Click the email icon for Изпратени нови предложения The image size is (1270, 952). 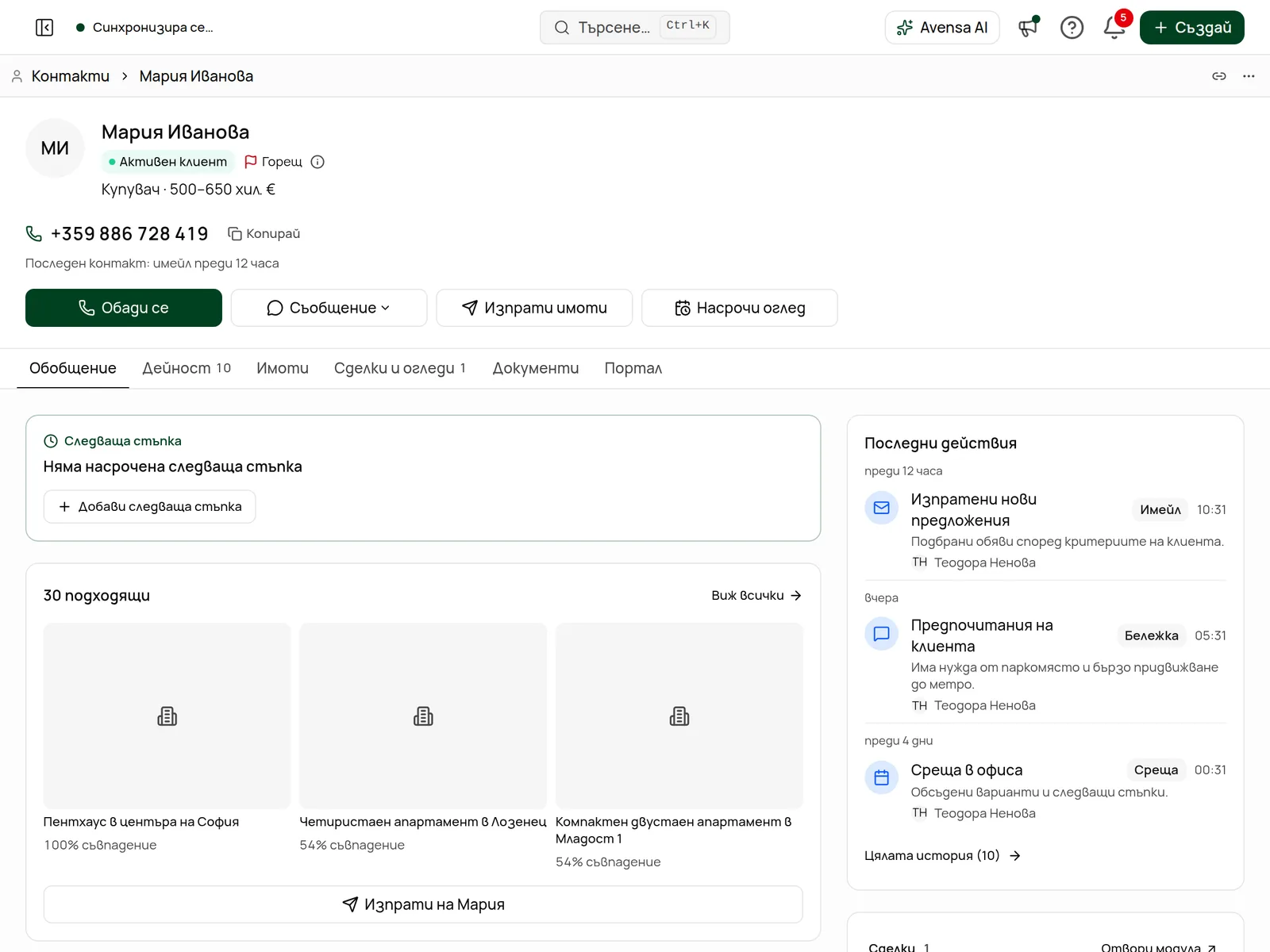[x=881, y=508]
